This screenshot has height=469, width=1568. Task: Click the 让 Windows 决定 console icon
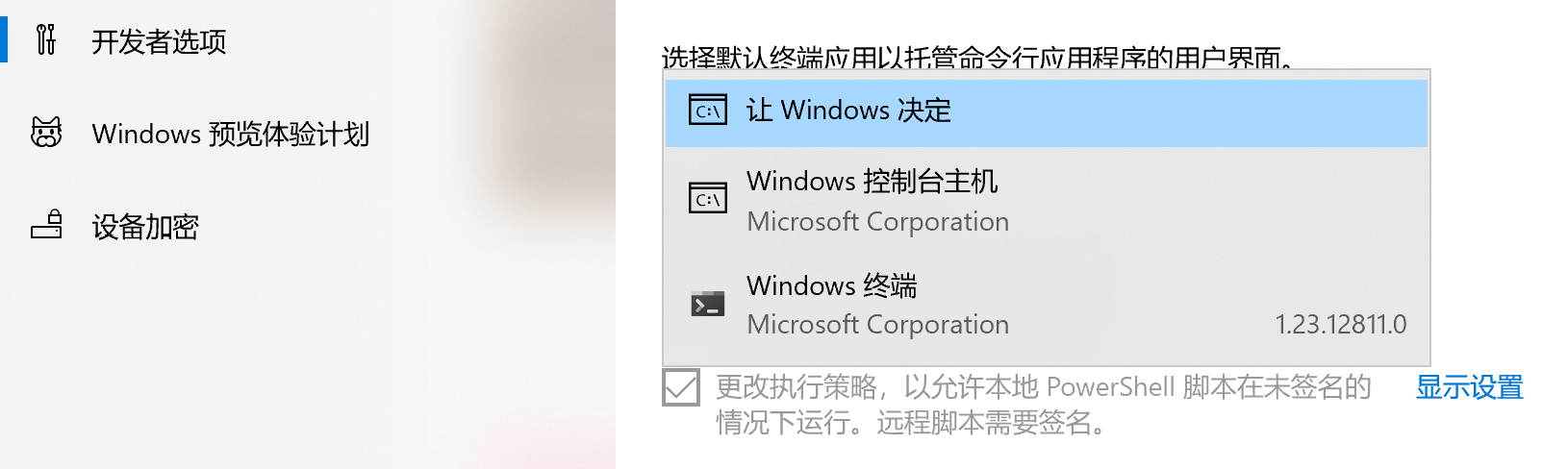[x=708, y=111]
